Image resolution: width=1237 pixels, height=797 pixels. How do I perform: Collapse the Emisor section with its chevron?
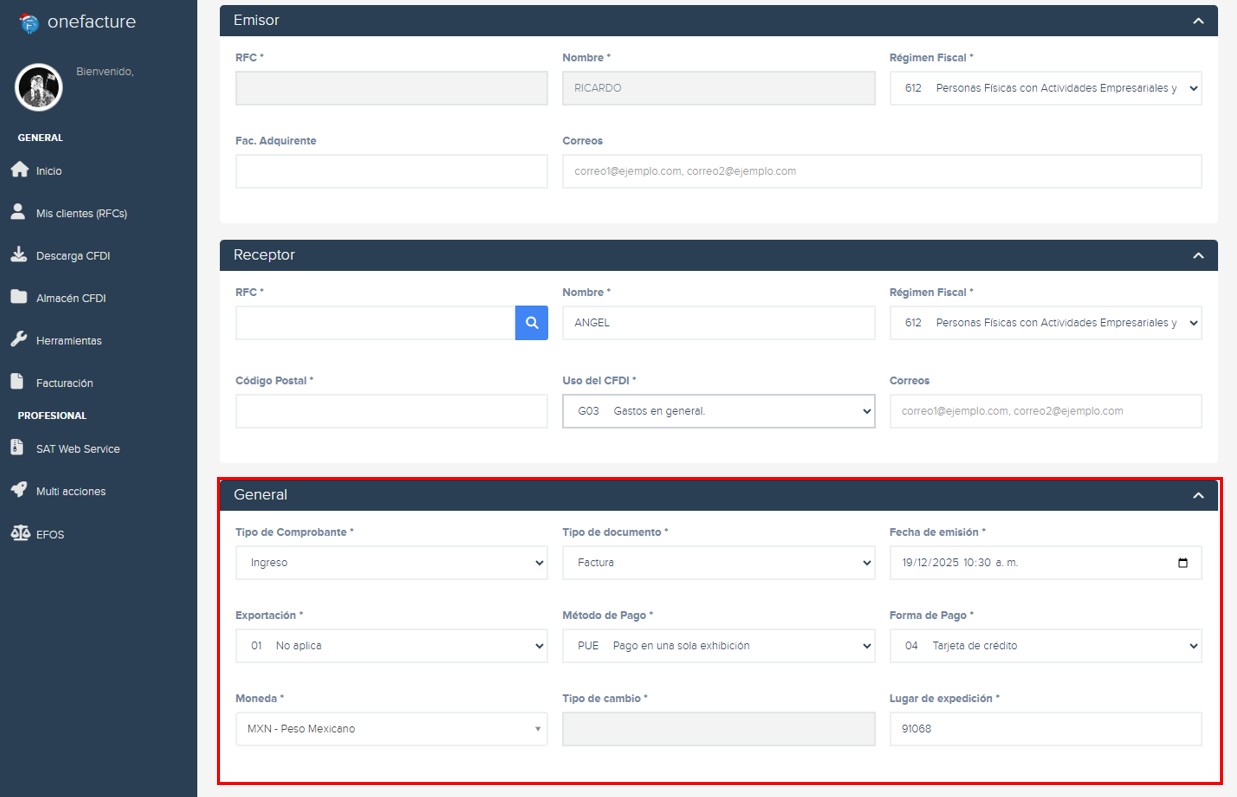coord(1198,21)
